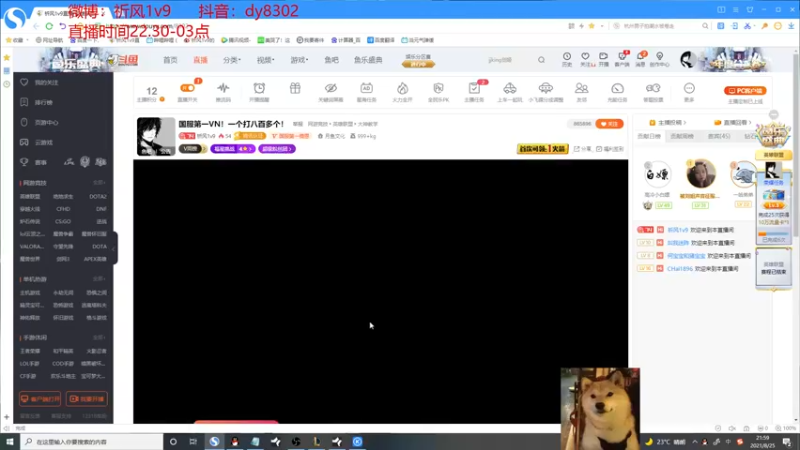Select DOTA2 in the sidebar game list

[x=97, y=196]
